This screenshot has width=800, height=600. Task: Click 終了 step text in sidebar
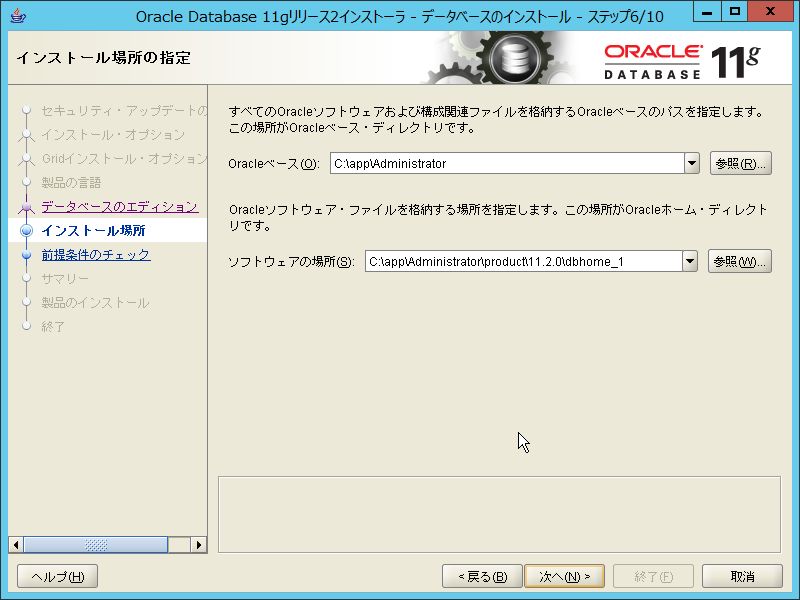53,327
